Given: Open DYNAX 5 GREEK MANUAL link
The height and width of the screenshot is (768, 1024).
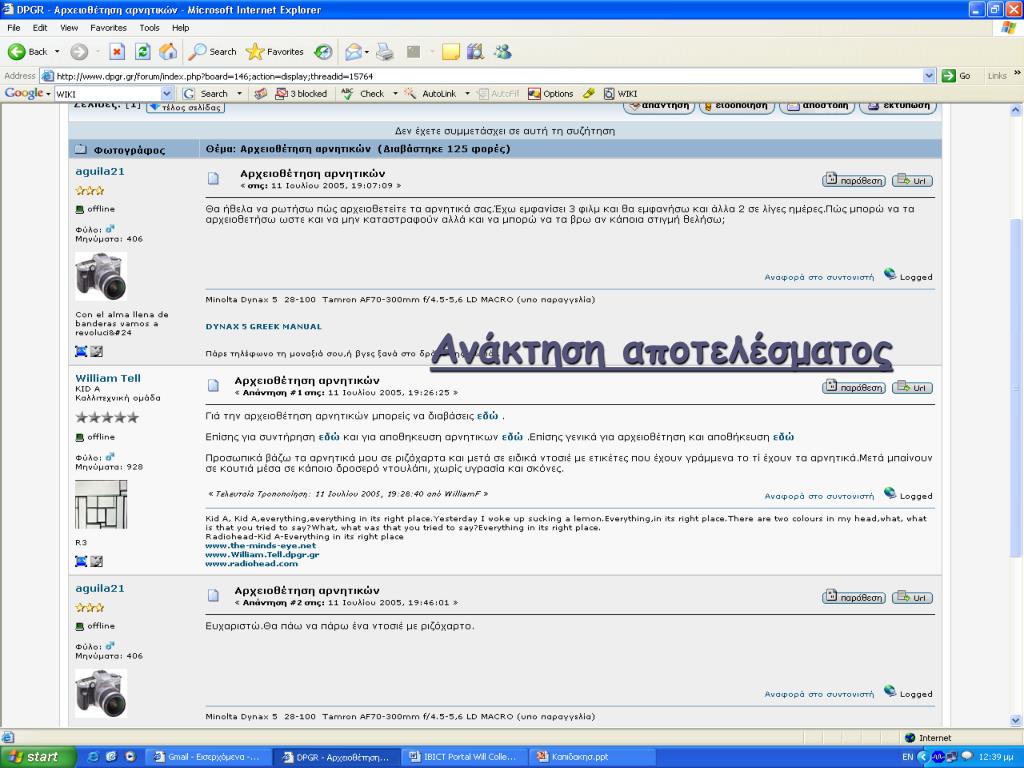Looking at the screenshot, I should [263, 327].
